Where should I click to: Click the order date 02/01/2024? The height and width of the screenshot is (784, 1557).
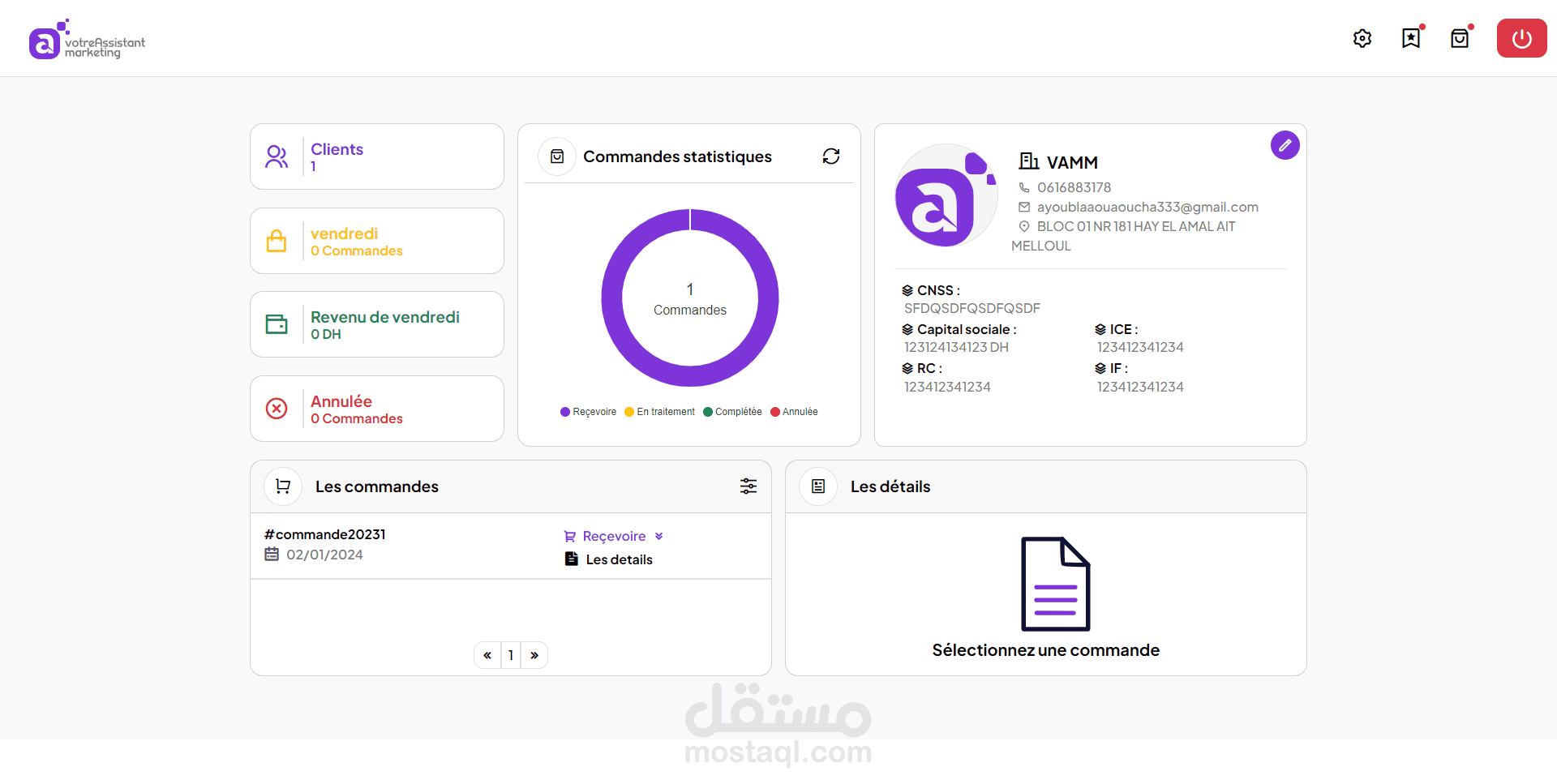coord(324,555)
